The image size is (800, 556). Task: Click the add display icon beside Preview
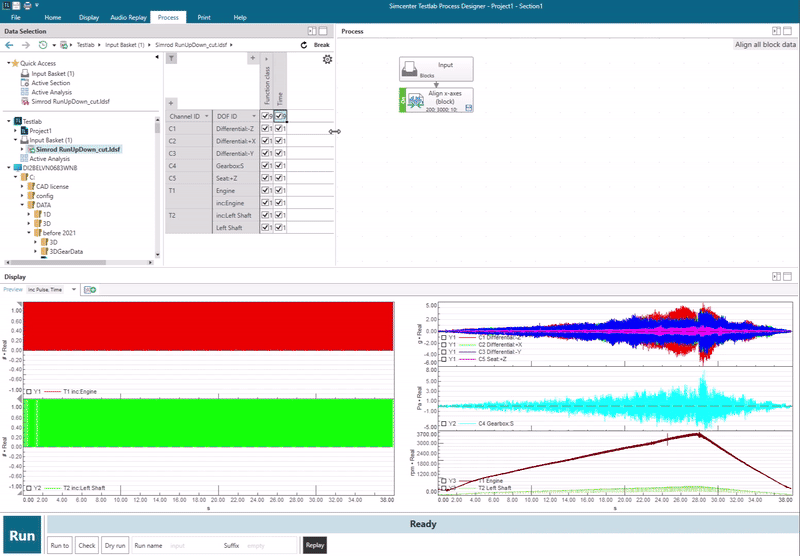point(90,290)
